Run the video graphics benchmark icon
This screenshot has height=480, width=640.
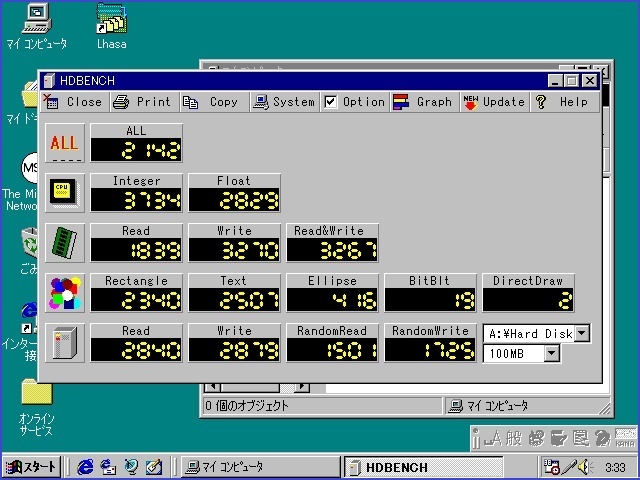point(65,293)
